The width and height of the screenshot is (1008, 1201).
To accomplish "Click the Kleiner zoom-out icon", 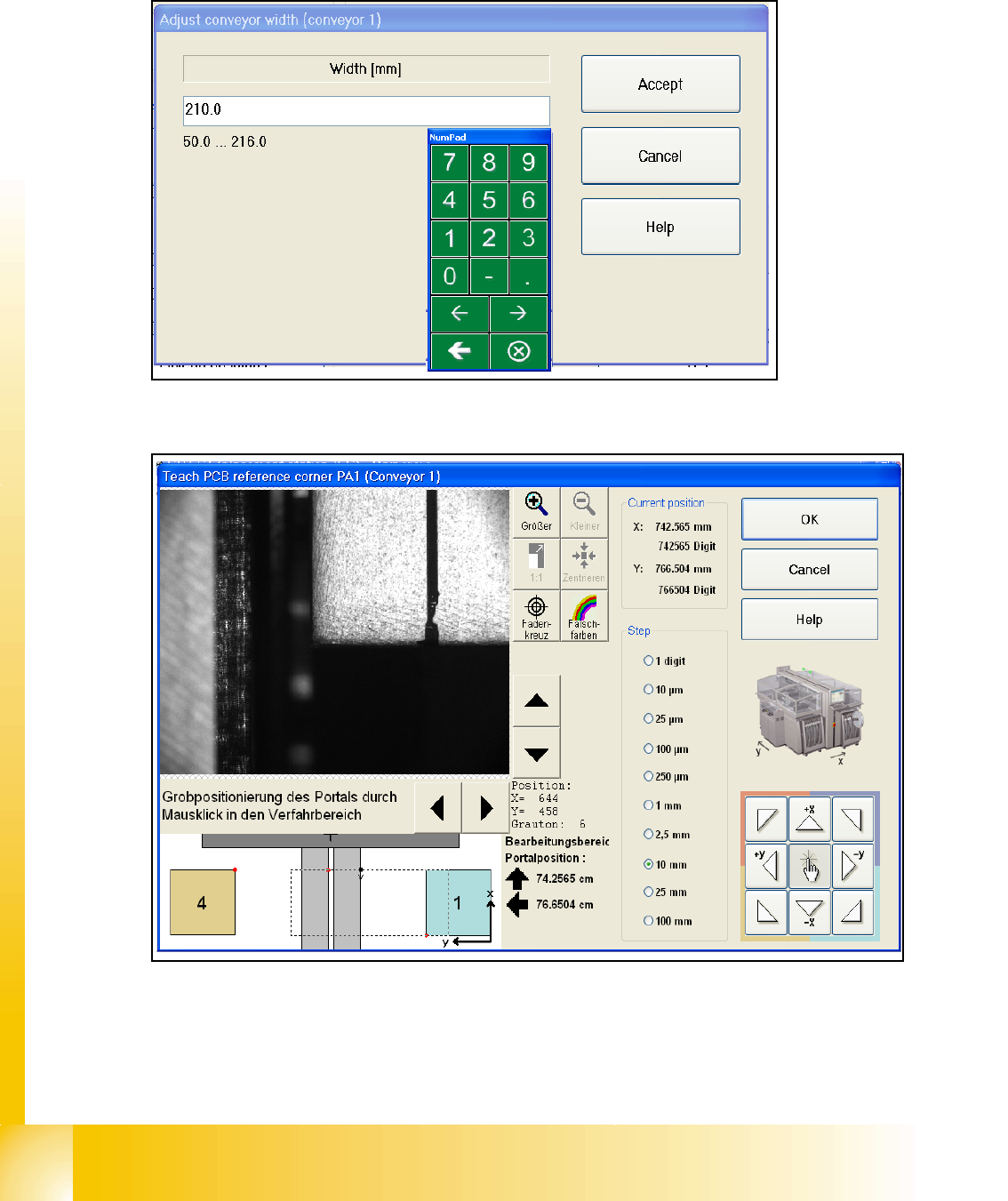I will click(584, 512).
